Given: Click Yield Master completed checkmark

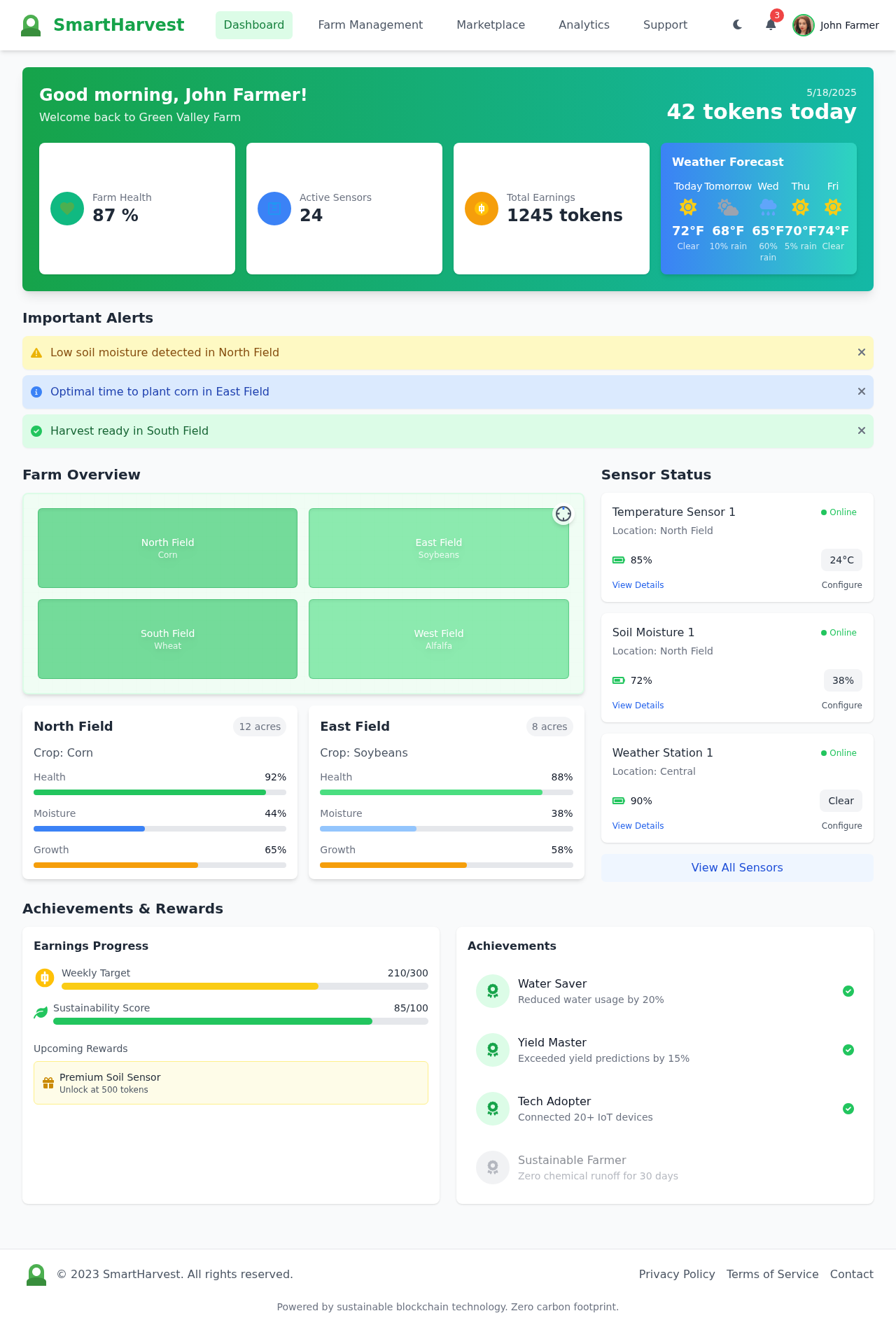Looking at the screenshot, I should pos(848,1050).
